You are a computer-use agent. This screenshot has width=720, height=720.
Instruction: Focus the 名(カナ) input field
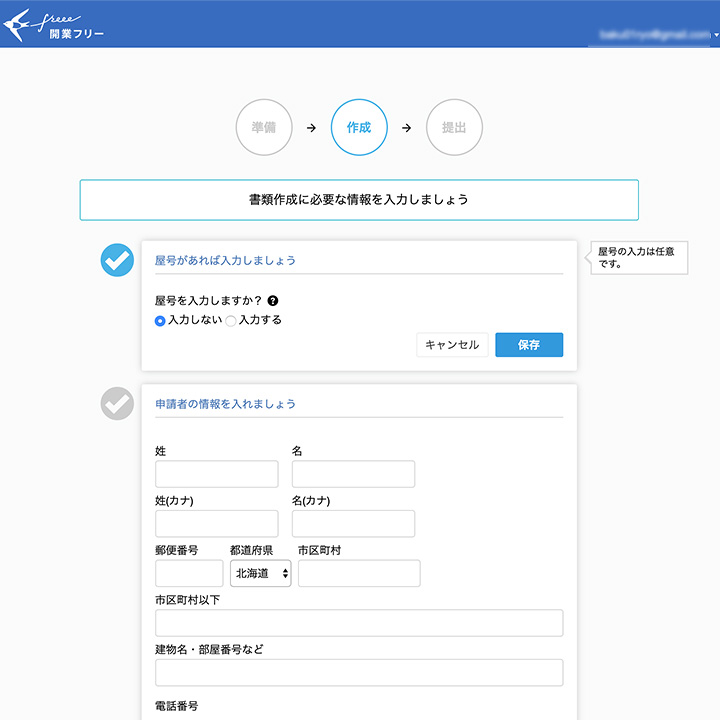point(354,523)
